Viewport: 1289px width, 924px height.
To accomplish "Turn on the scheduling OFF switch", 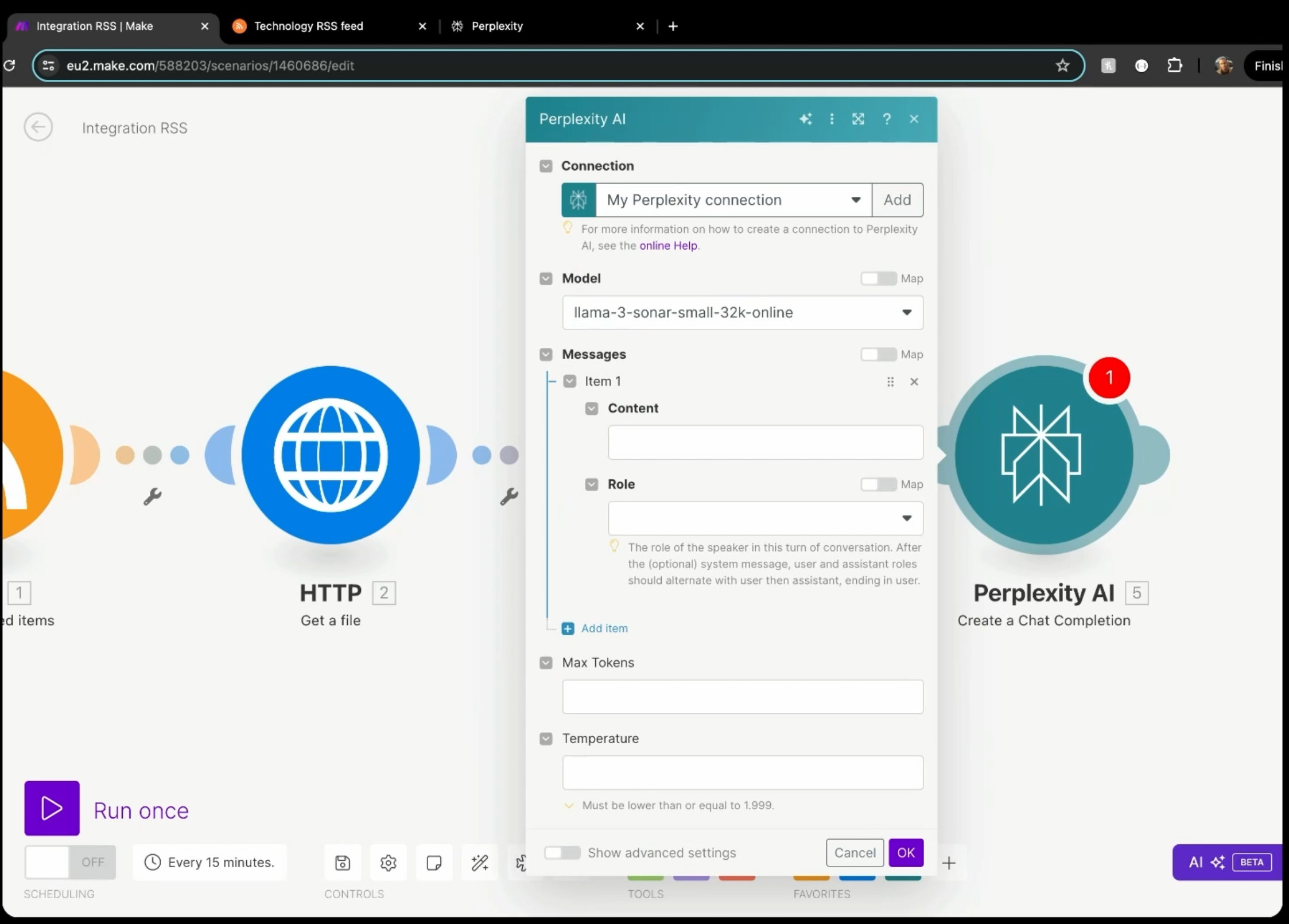I will [70, 862].
